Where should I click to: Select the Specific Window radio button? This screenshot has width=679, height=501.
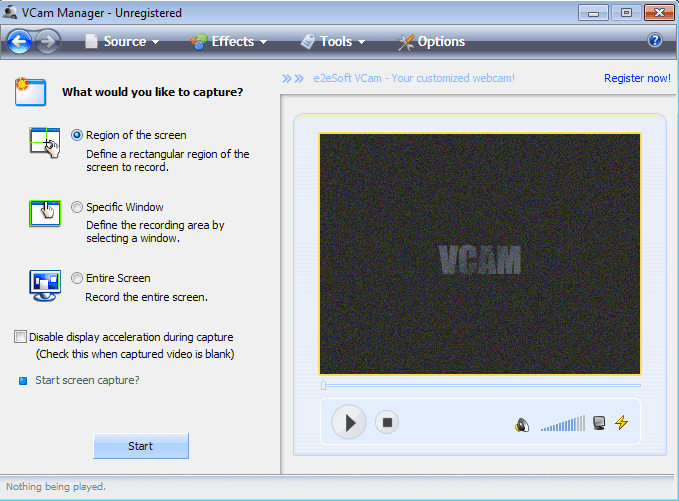click(77, 207)
